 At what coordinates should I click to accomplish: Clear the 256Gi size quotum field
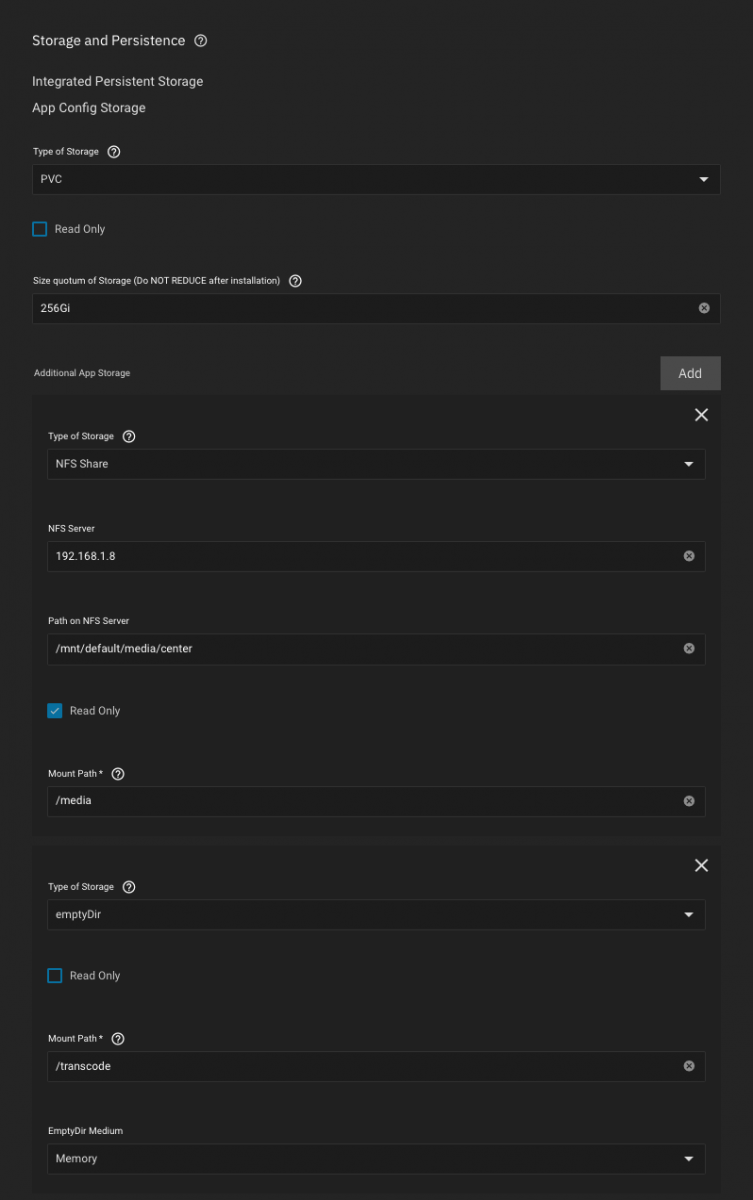pos(704,308)
